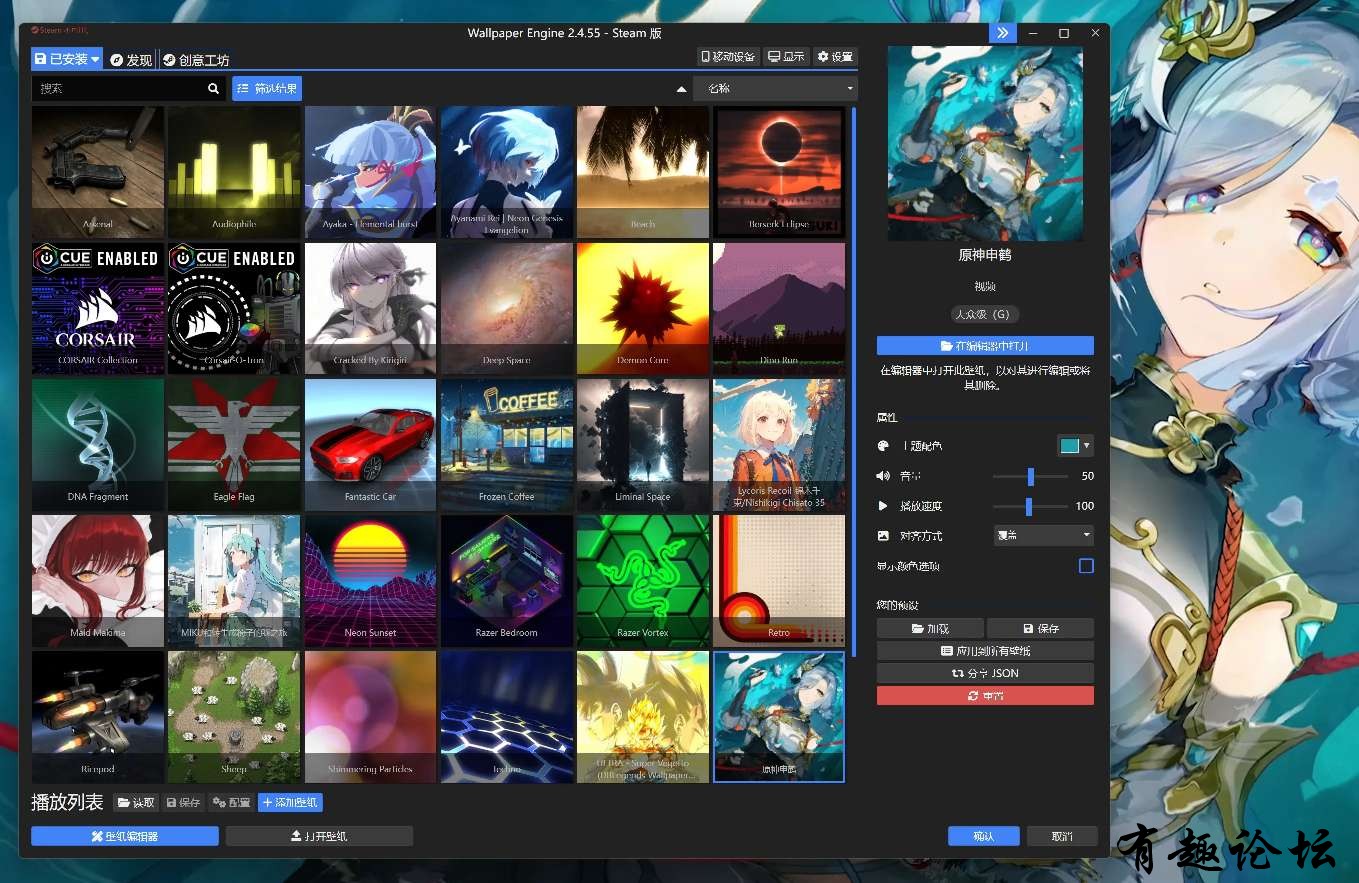Click the large 原神申鹤 preview image
The width and height of the screenshot is (1359, 883).
(x=985, y=143)
